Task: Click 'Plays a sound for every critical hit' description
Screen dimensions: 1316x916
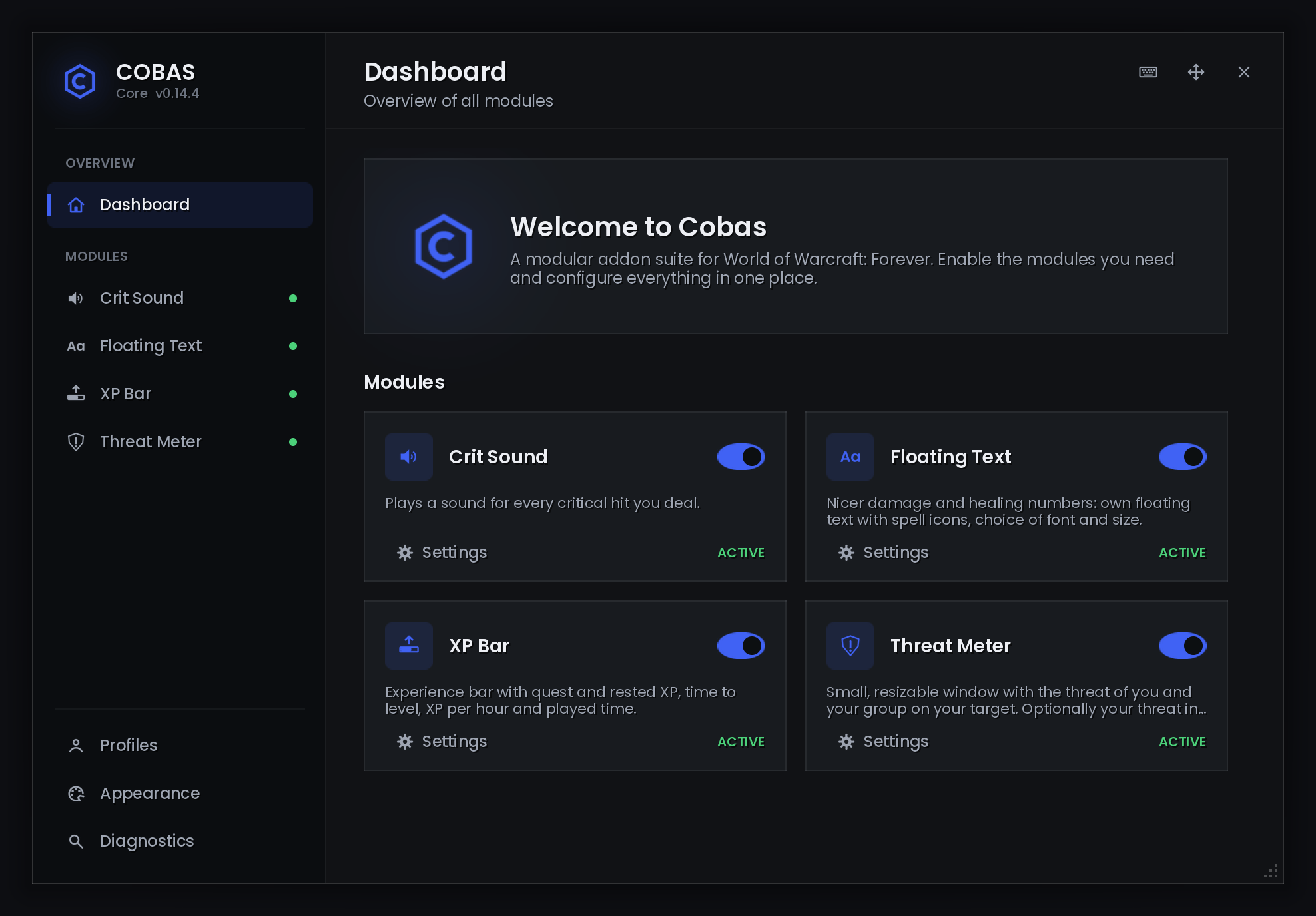Action: [542, 503]
